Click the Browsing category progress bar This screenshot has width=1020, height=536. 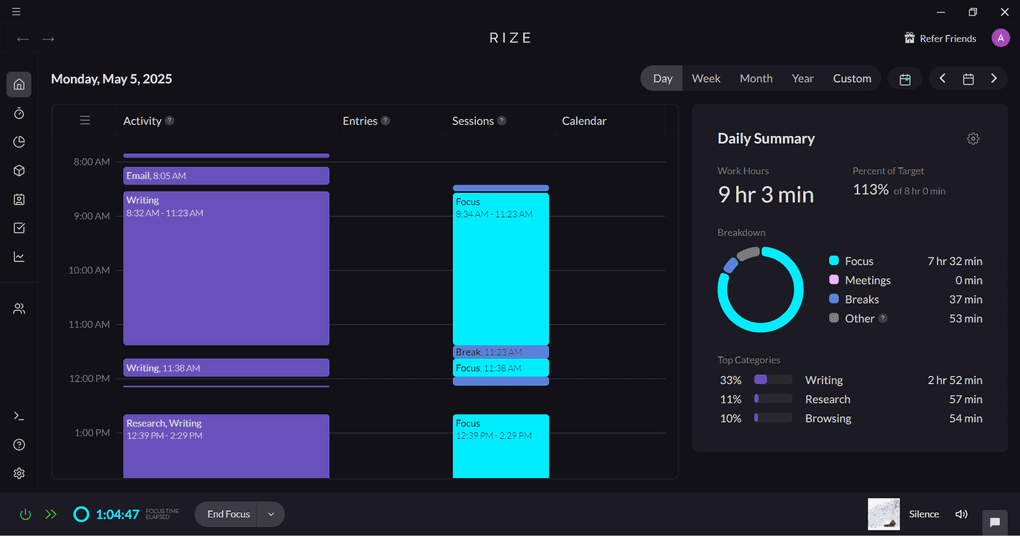tap(773, 418)
